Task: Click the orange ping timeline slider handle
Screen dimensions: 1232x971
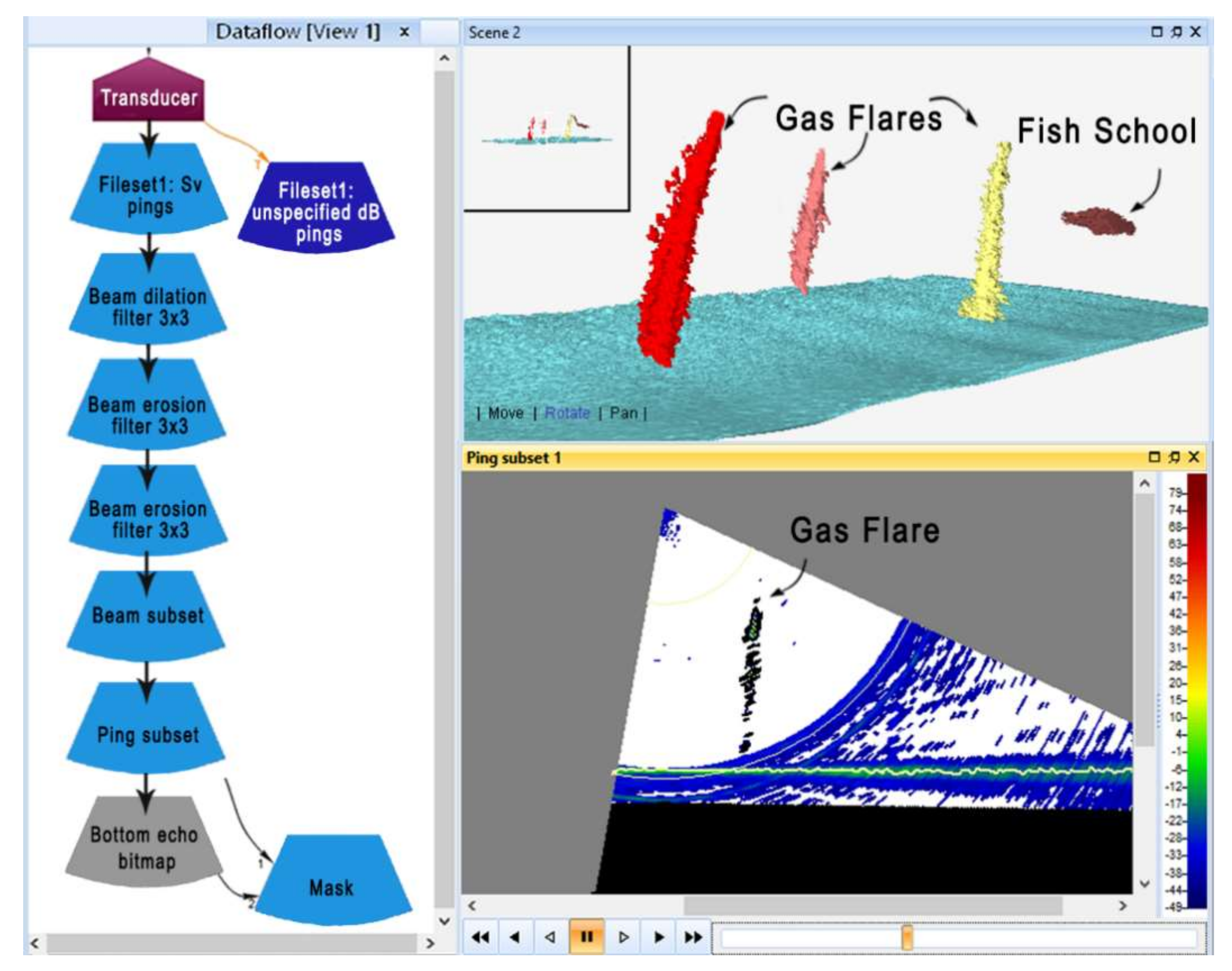Action: [907, 936]
